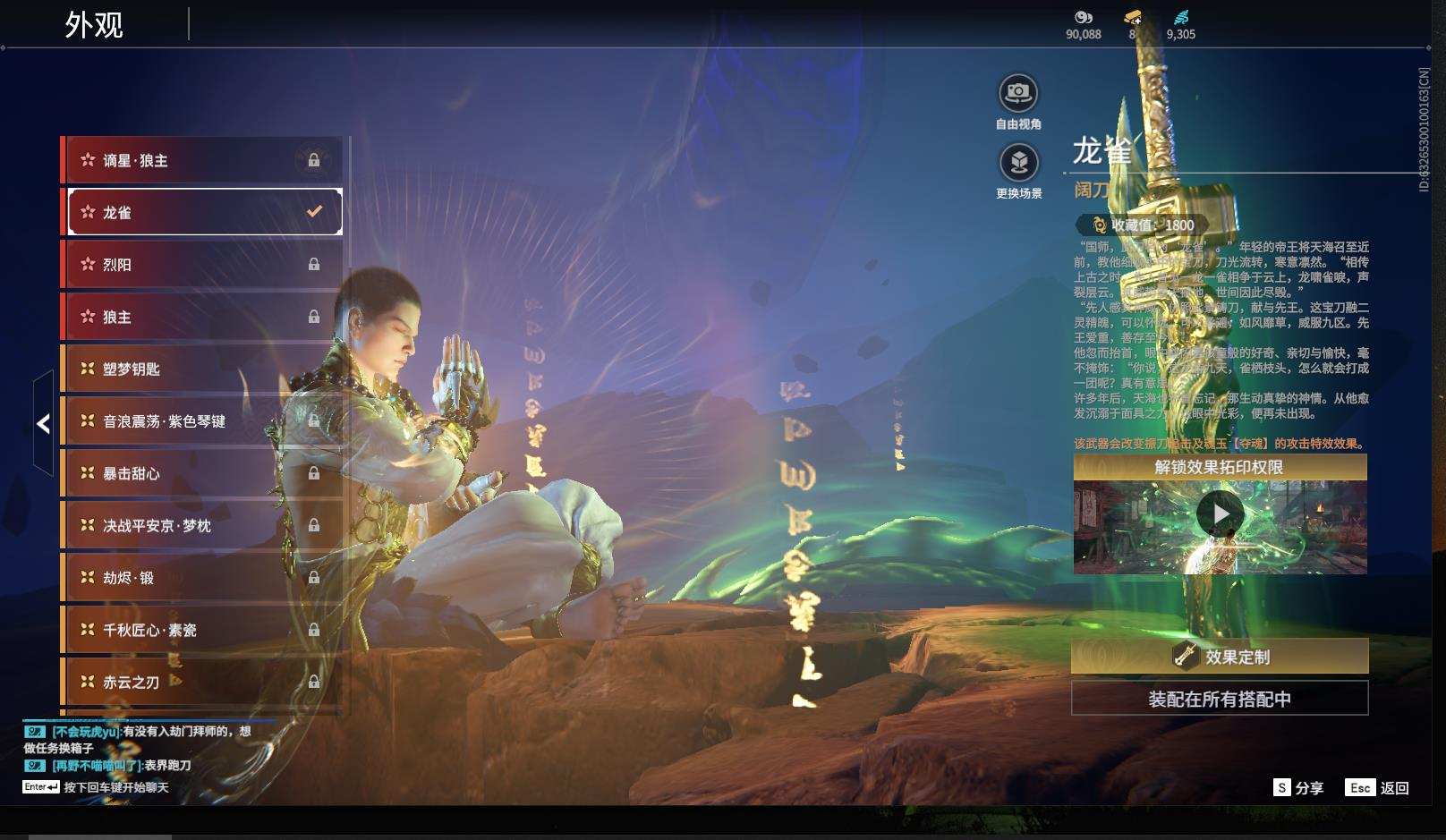Click the feather currency icon above 9,305
Screen dimensions: 1446x840
pyautogui.click(x=1181, y=17)
